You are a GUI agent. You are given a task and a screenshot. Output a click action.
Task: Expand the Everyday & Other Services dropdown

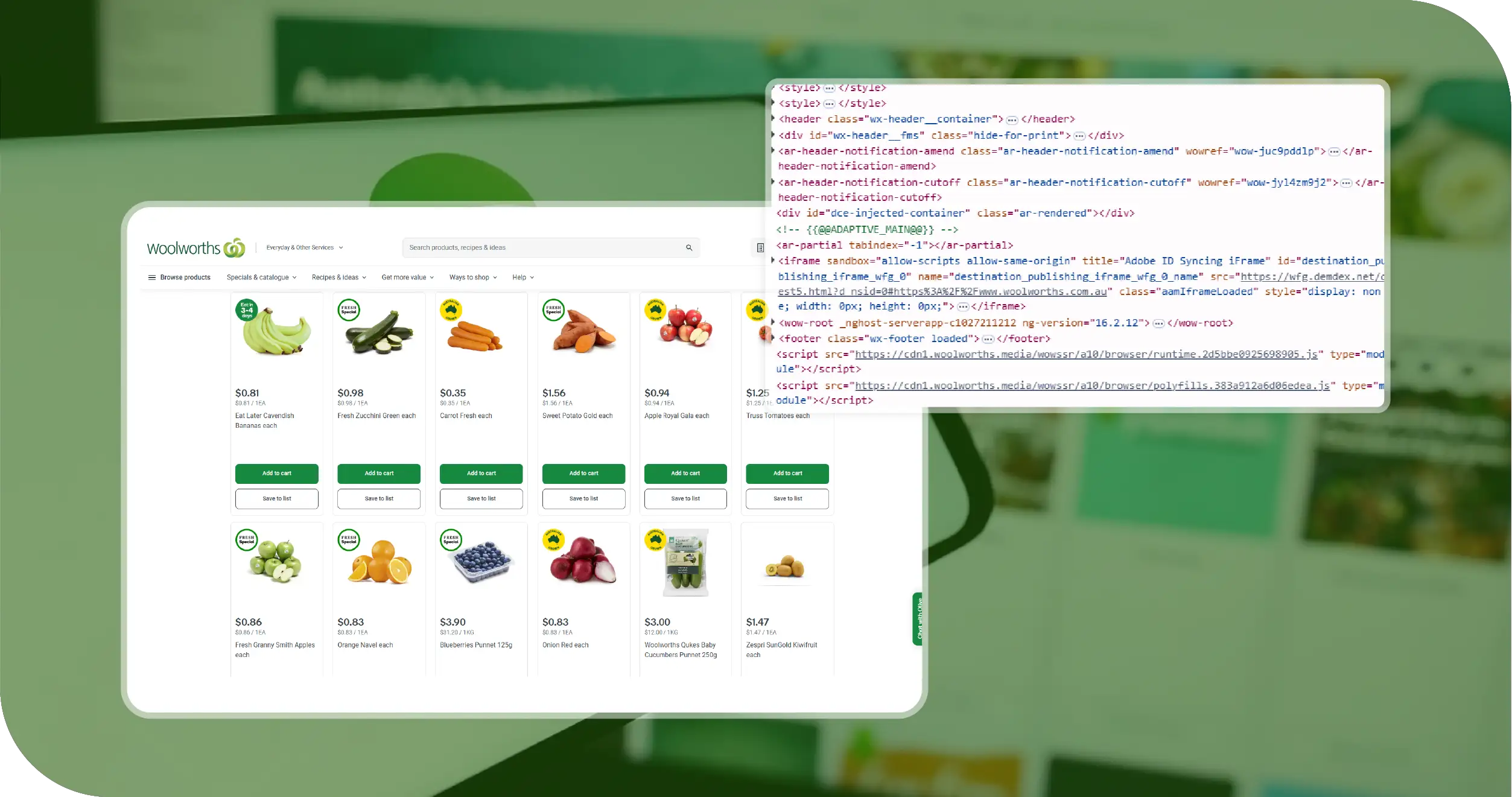point(305,247)
